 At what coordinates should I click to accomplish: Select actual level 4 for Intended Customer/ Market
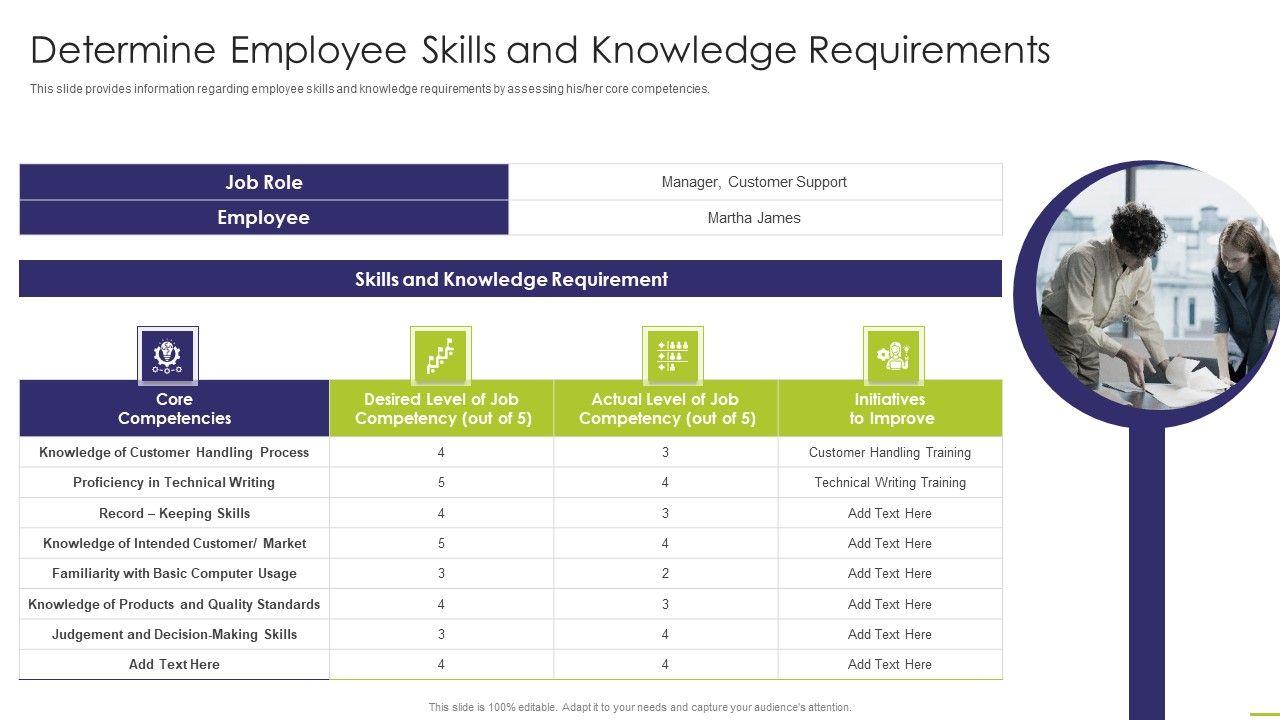(x=665, y=543)
